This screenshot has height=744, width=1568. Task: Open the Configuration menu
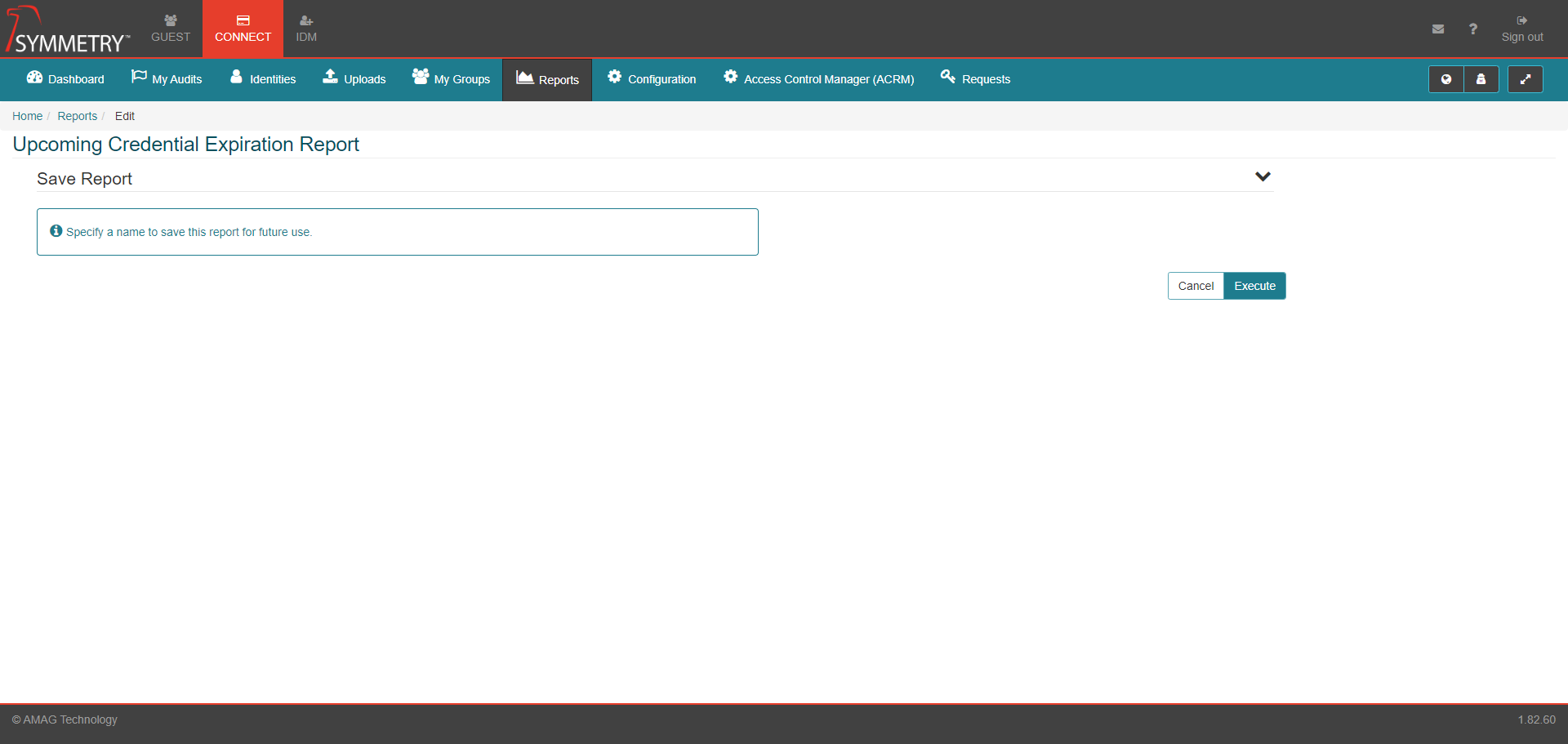click(x=652, y=79)
